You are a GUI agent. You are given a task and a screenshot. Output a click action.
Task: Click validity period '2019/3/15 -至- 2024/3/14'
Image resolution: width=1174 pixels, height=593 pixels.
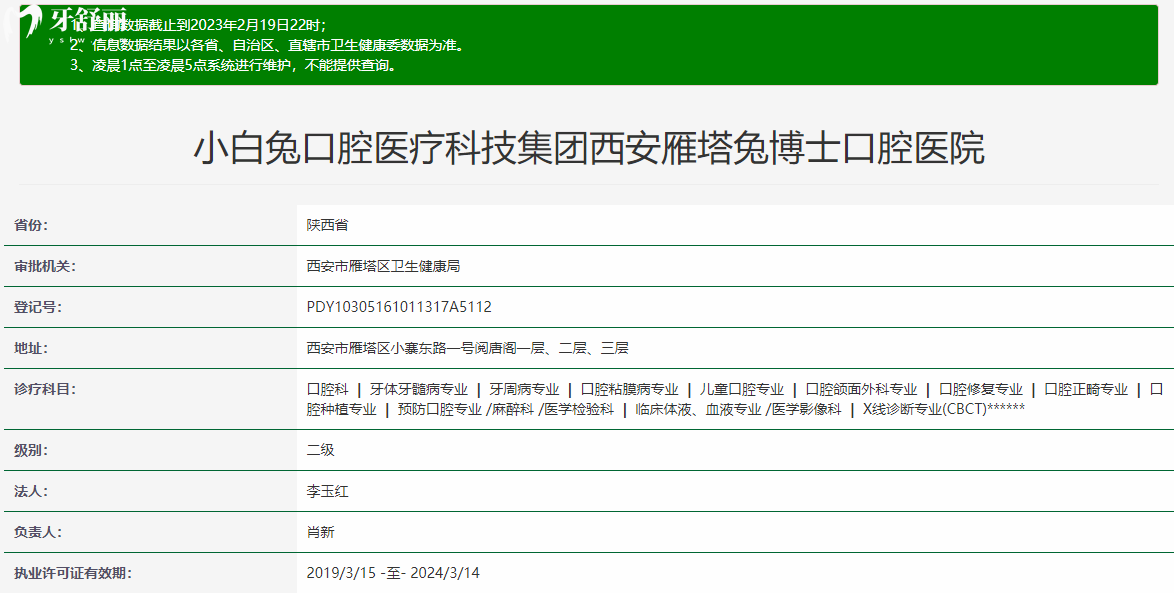coord(393,574)
